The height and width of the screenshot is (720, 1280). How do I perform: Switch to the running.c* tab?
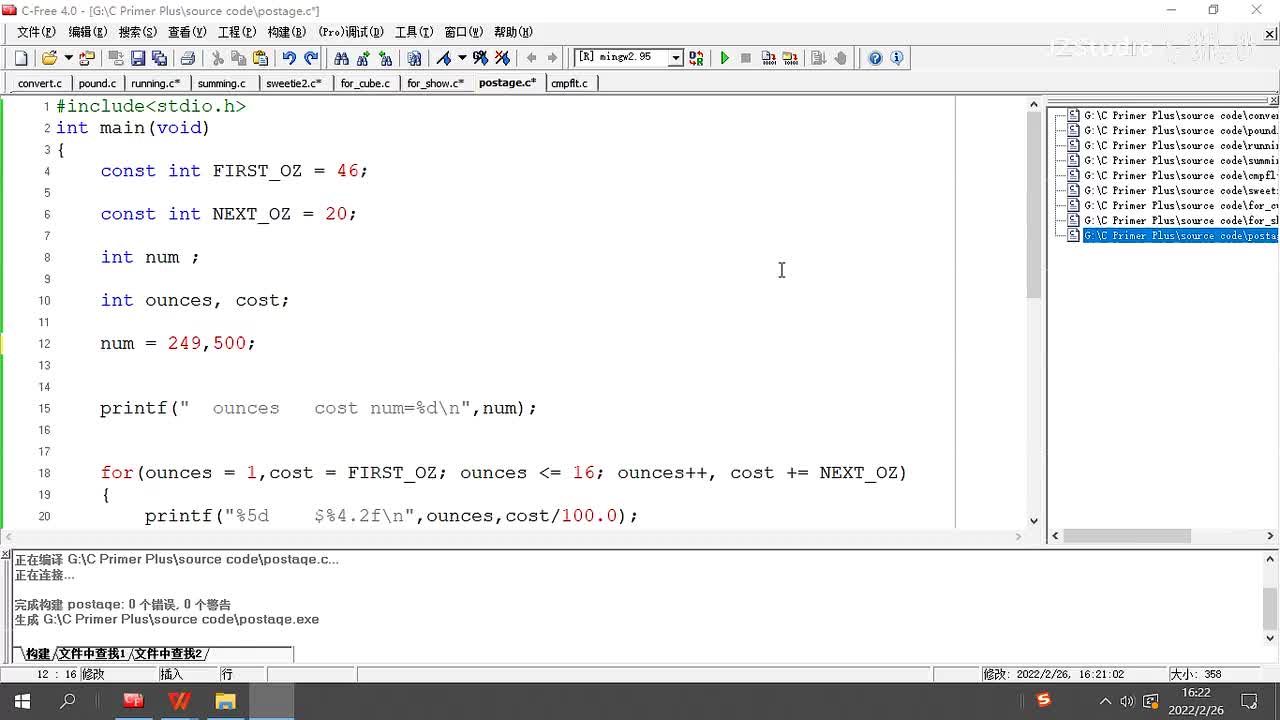[155, 83]
